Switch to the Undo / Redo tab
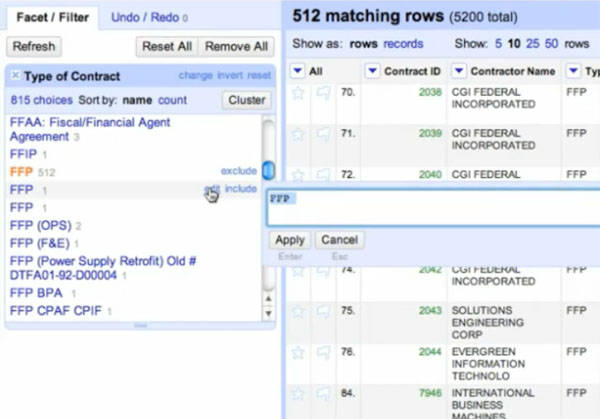600x419 pixels. 149,18
